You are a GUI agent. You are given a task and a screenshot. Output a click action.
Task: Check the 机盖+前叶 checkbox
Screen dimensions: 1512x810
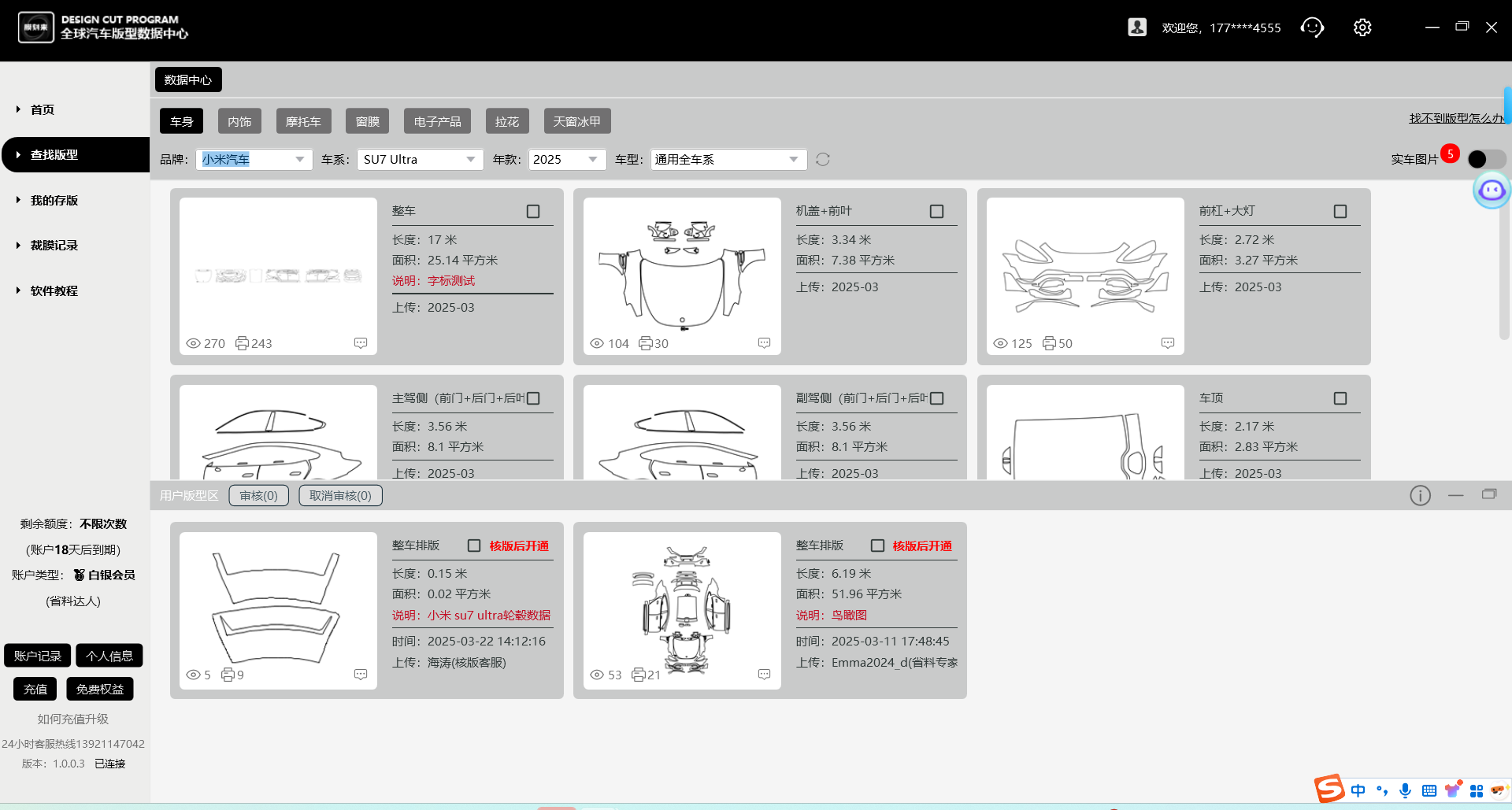coord(936,210)
